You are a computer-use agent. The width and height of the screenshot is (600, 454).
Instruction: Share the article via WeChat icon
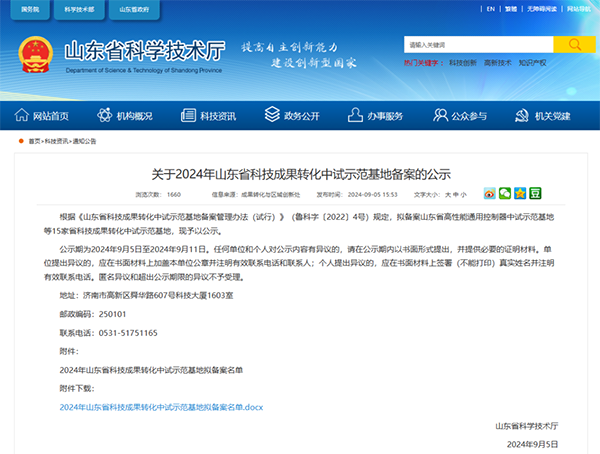pyautogui.click(x=505, y=193)
